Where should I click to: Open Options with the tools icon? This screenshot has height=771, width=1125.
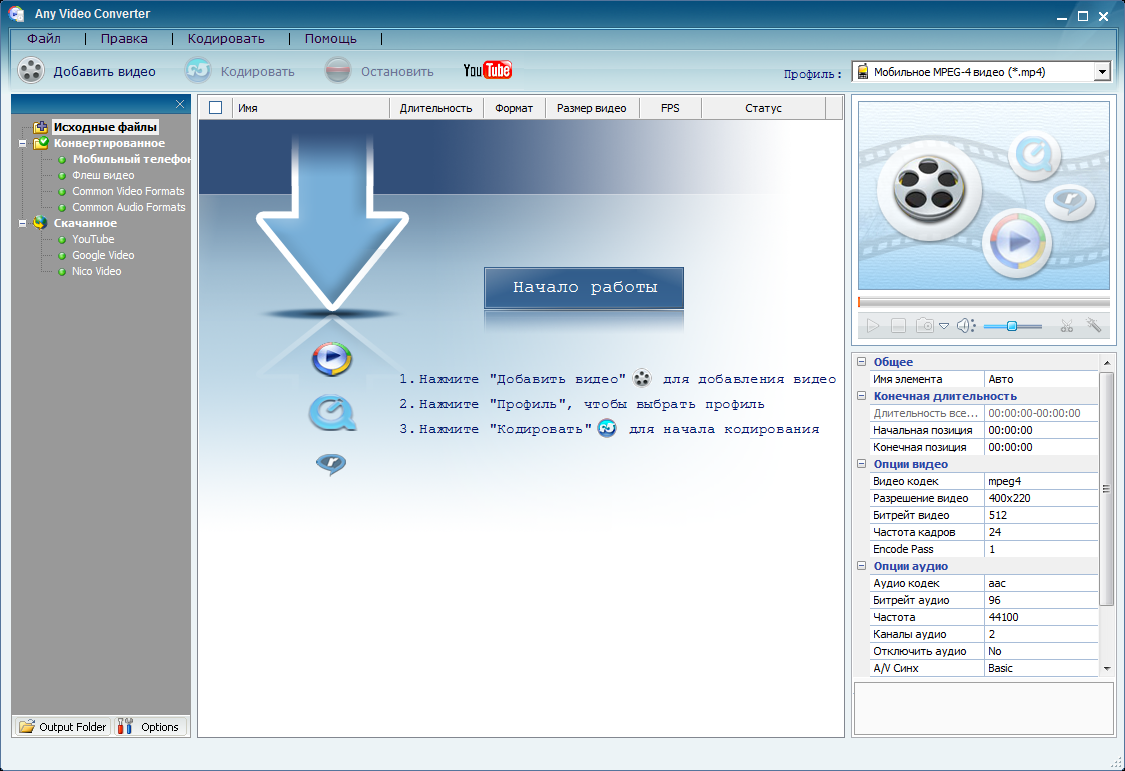[x=149, y=727]
